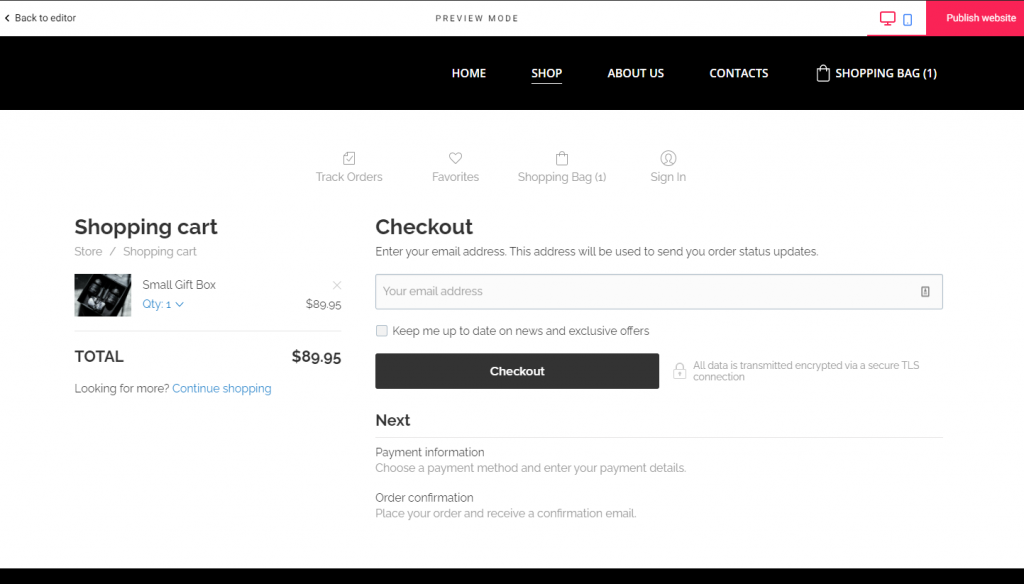Image resolution: width=1024 pixels, height=584 pixels.
Task: Open Favorites heart icon
Action: 455,158
